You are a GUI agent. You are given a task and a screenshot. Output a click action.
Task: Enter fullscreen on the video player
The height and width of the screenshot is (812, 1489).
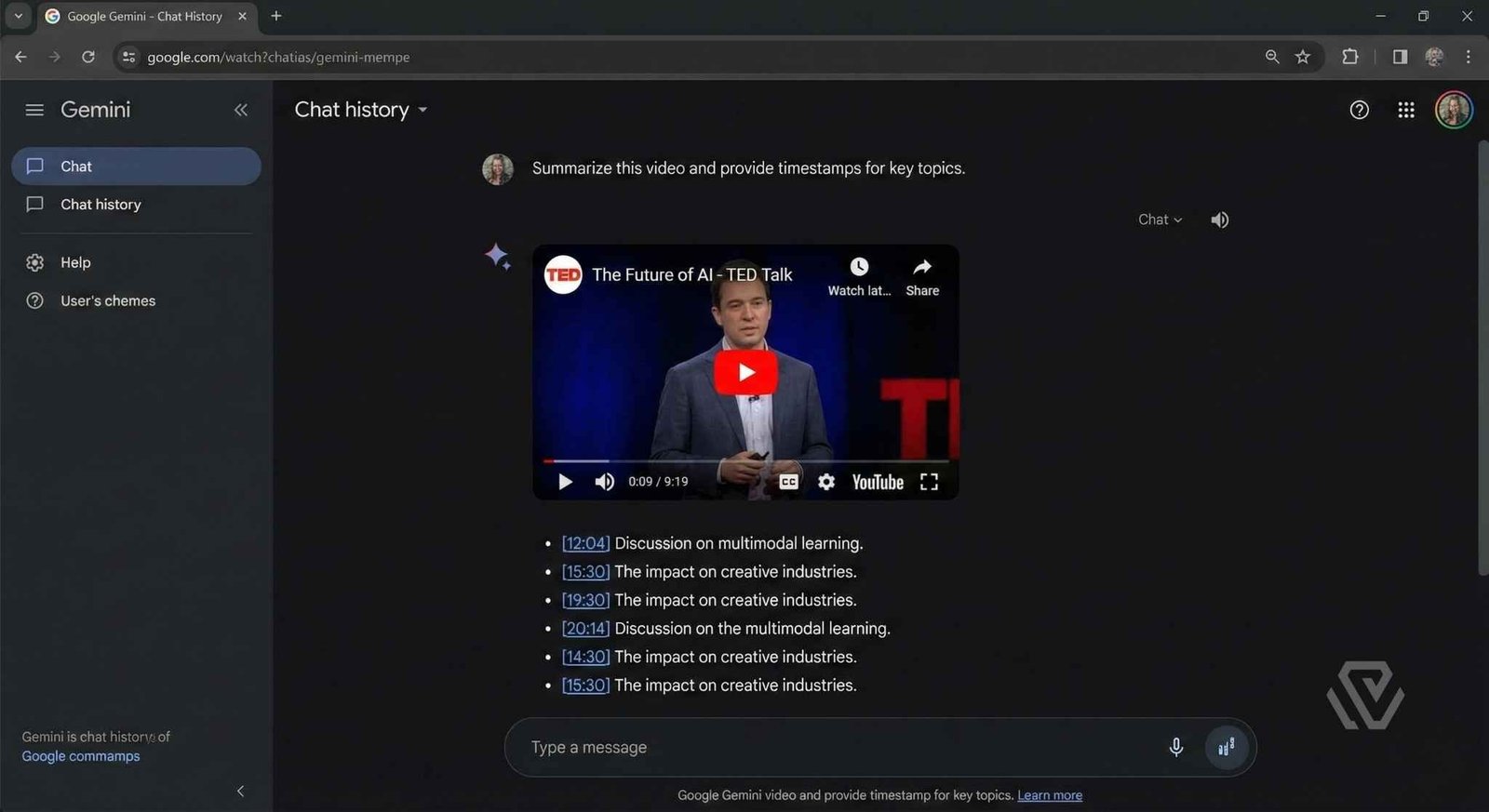(929, 482)
